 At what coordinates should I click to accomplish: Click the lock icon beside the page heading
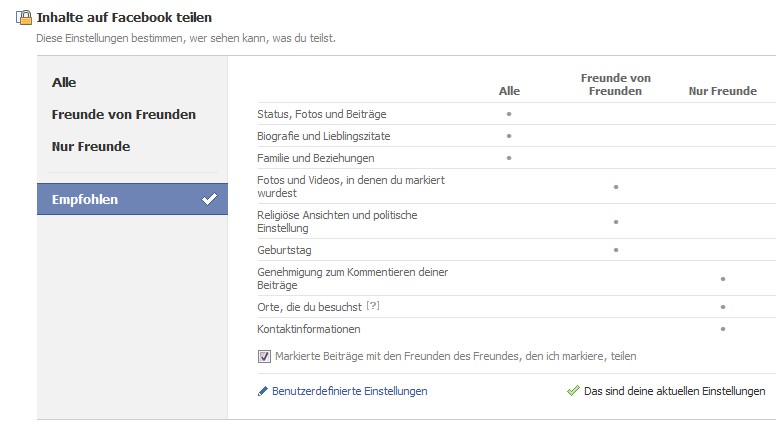[x=25, y=17]
